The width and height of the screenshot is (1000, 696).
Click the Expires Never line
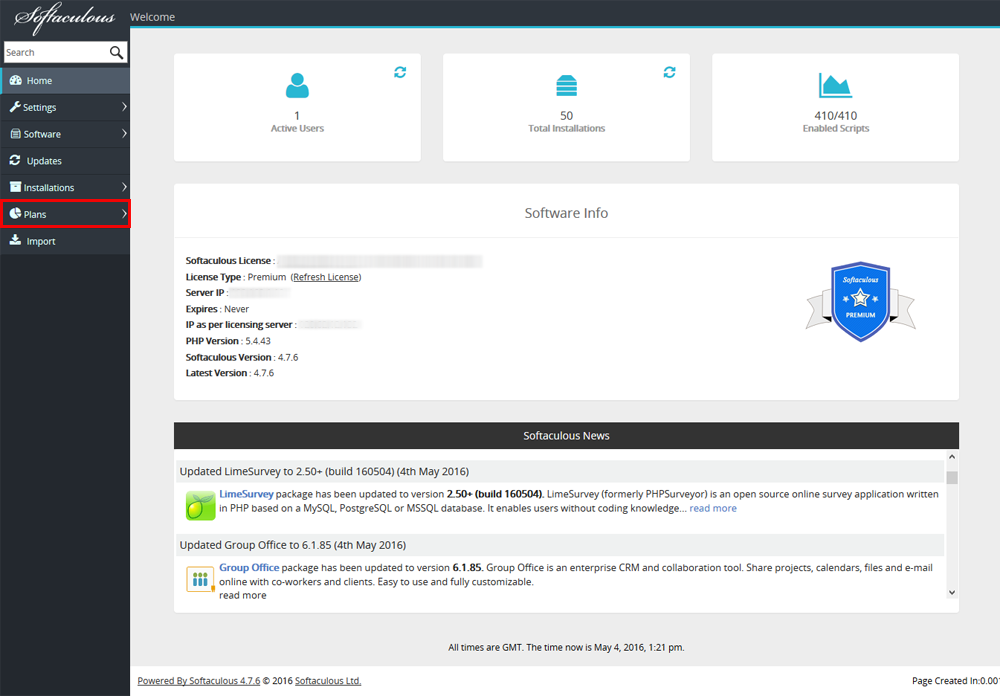(x=217, y=309)
